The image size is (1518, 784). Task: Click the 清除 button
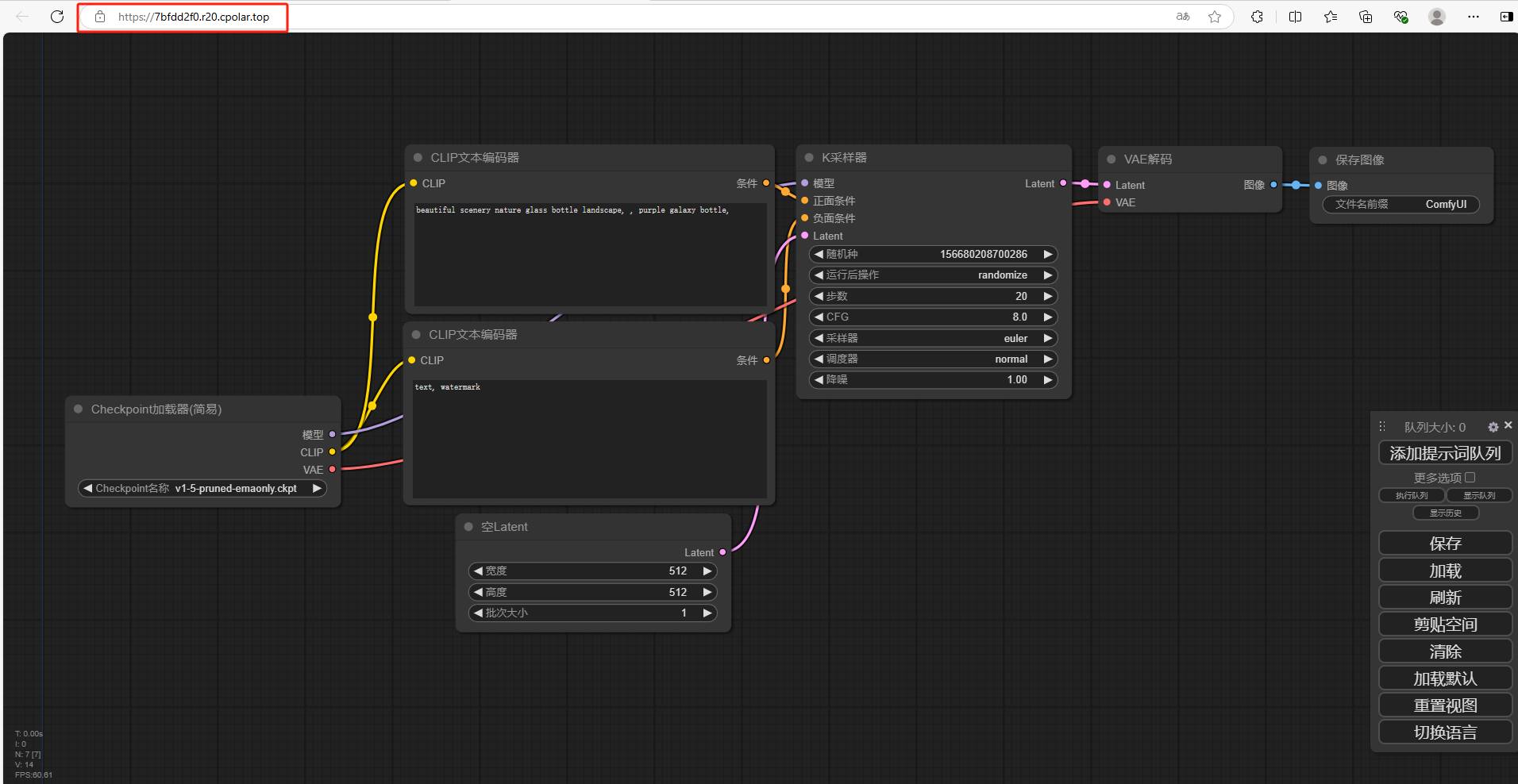coord(1445,651)
